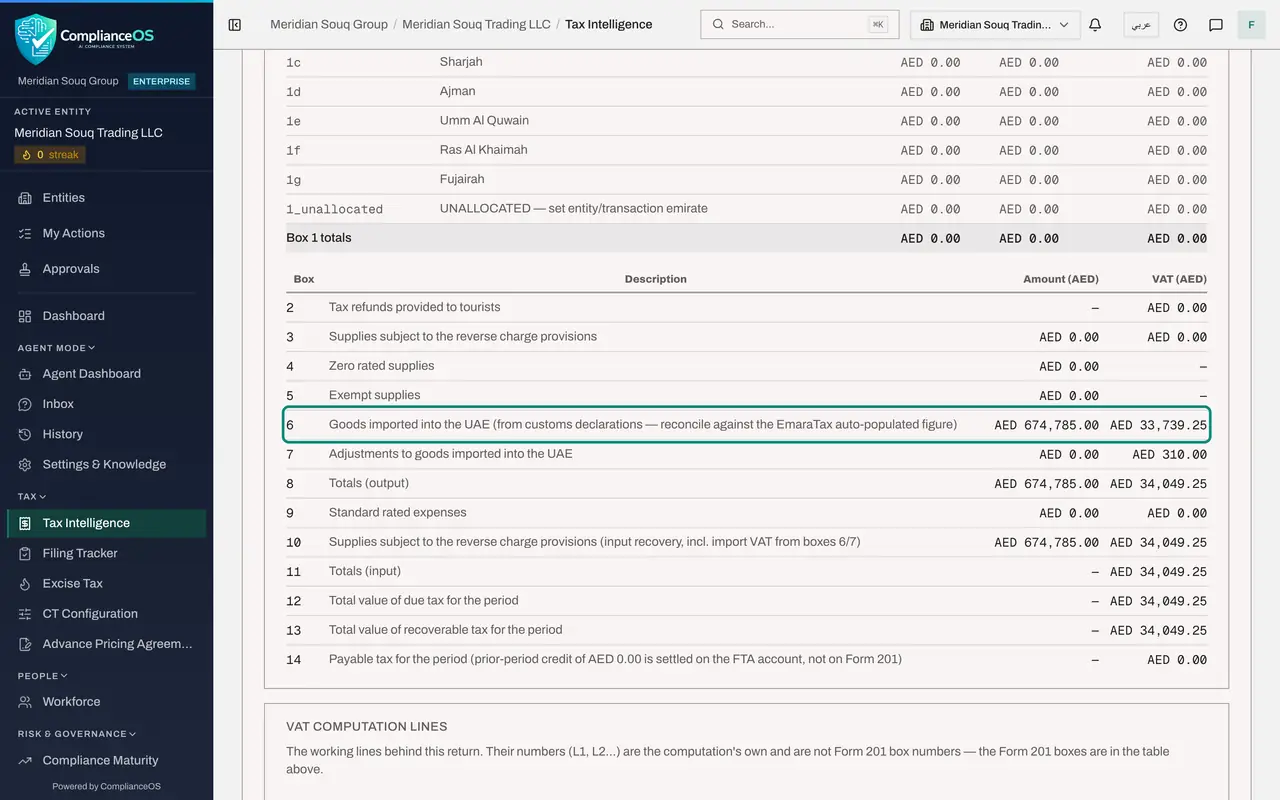Click the Workforce people icon
1280x800 pixels.
click(25, 702)
